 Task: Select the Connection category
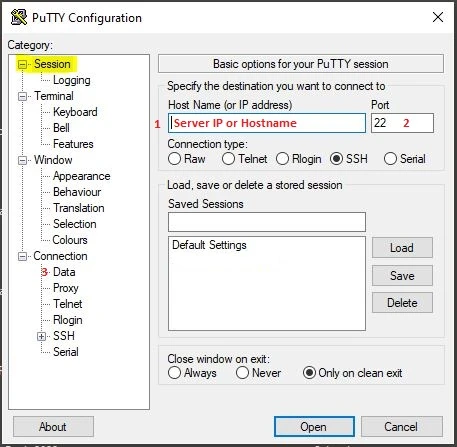click(60, 256)
